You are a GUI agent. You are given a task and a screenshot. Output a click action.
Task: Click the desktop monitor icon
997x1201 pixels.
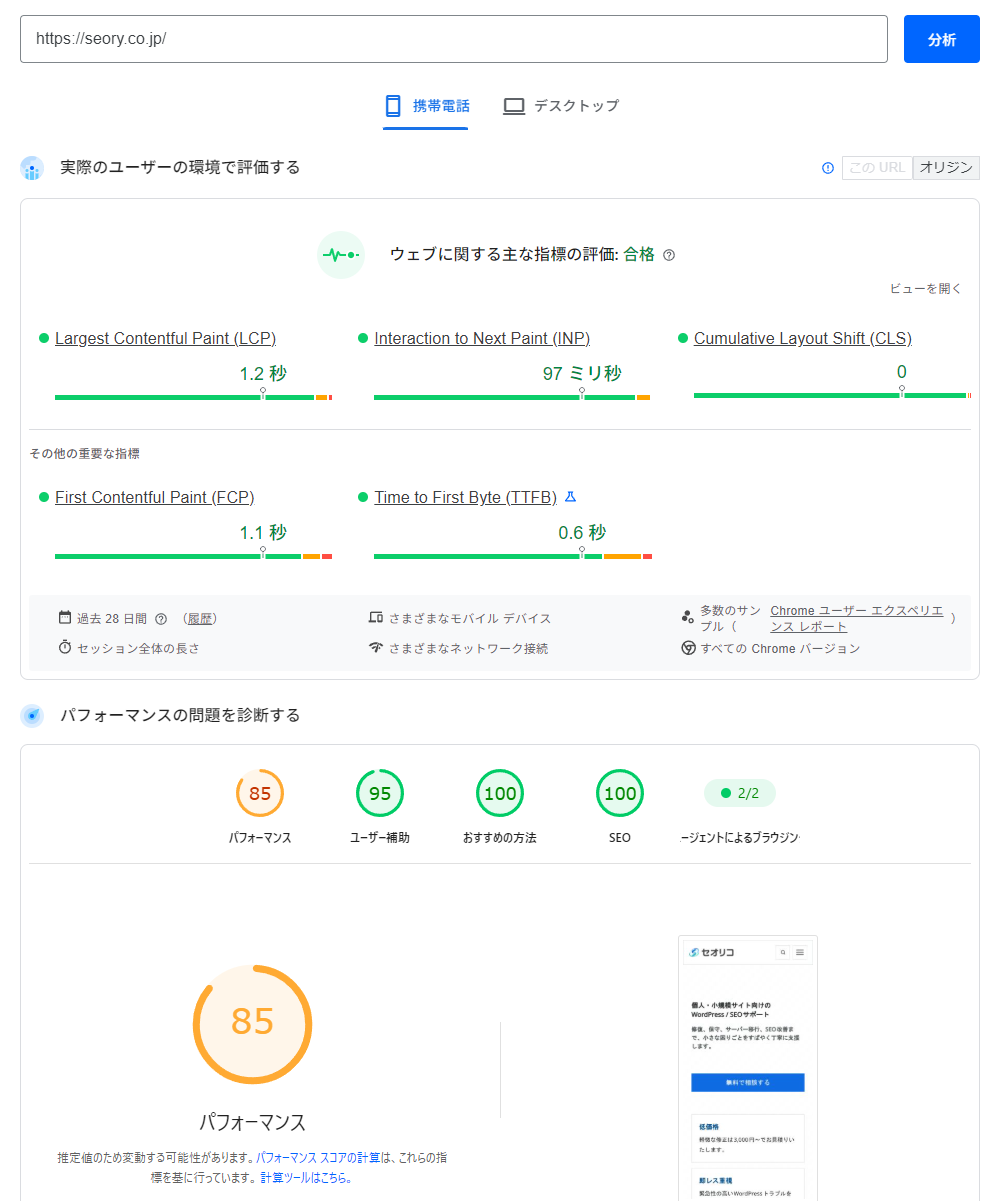[514, 106]
